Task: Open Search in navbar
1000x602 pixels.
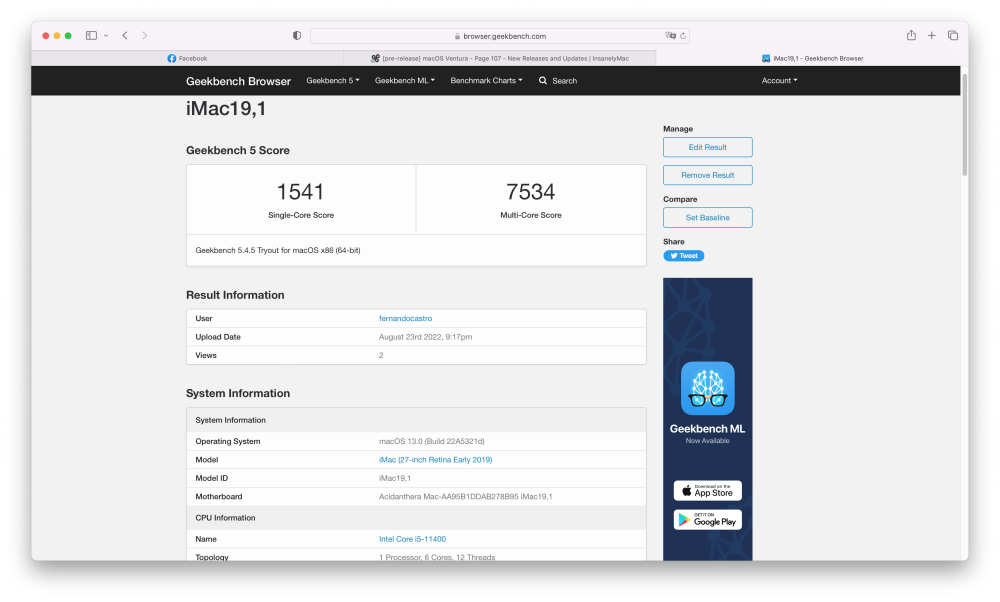Action: tap(558, 81)
